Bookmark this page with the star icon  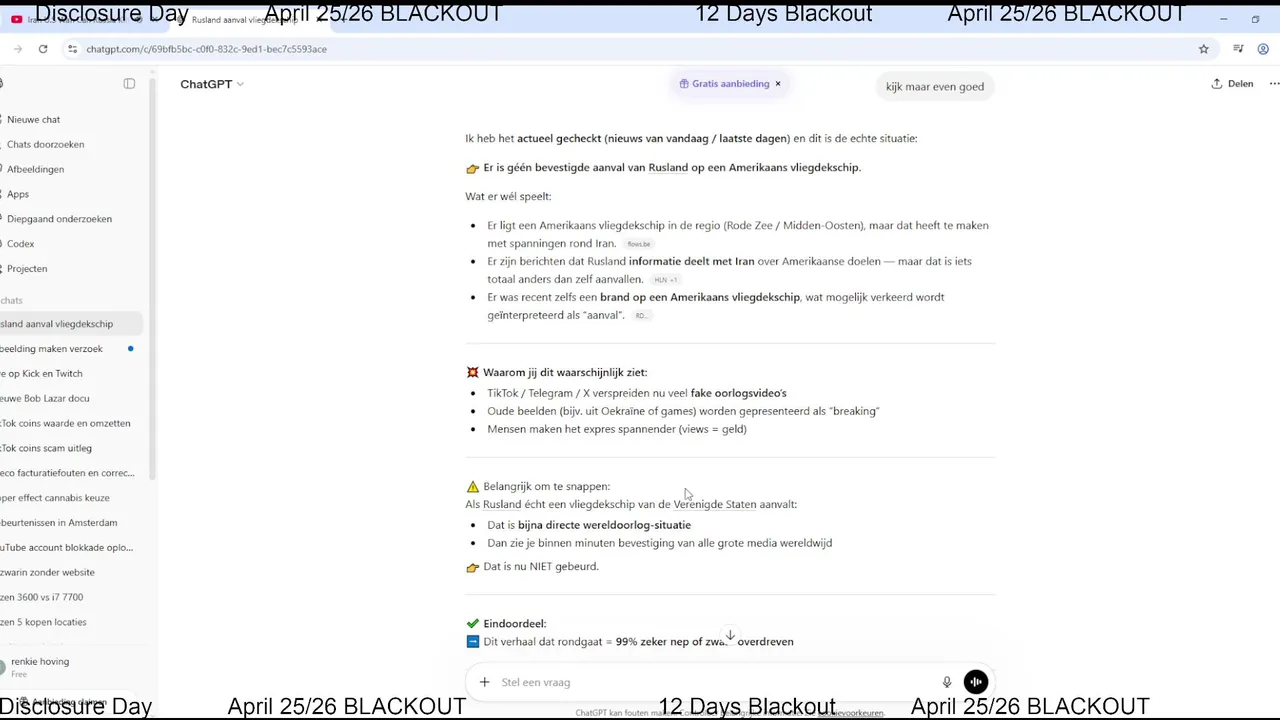[1204, 49]
